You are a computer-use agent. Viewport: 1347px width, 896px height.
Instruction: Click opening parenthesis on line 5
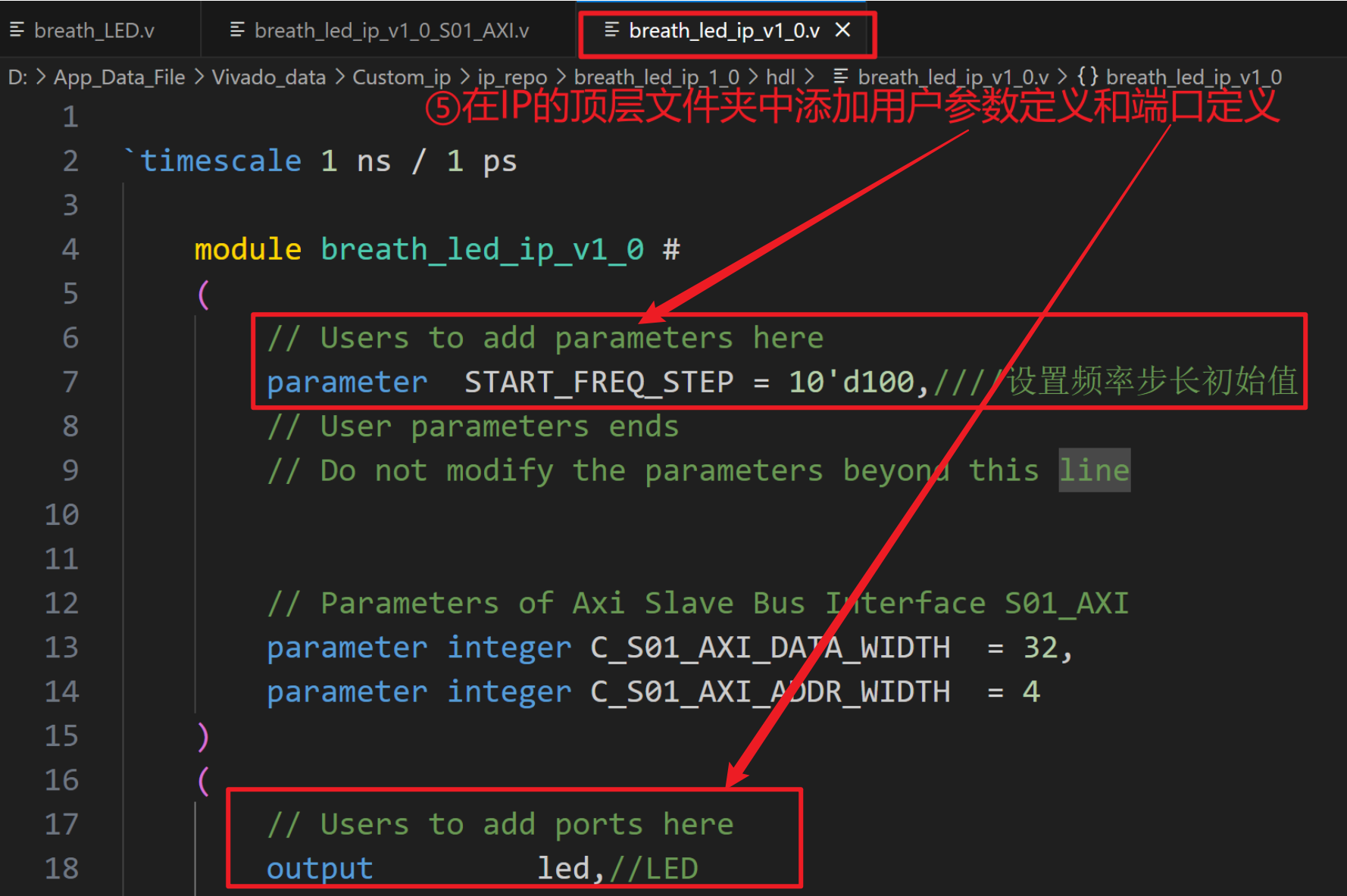[202, 294]
